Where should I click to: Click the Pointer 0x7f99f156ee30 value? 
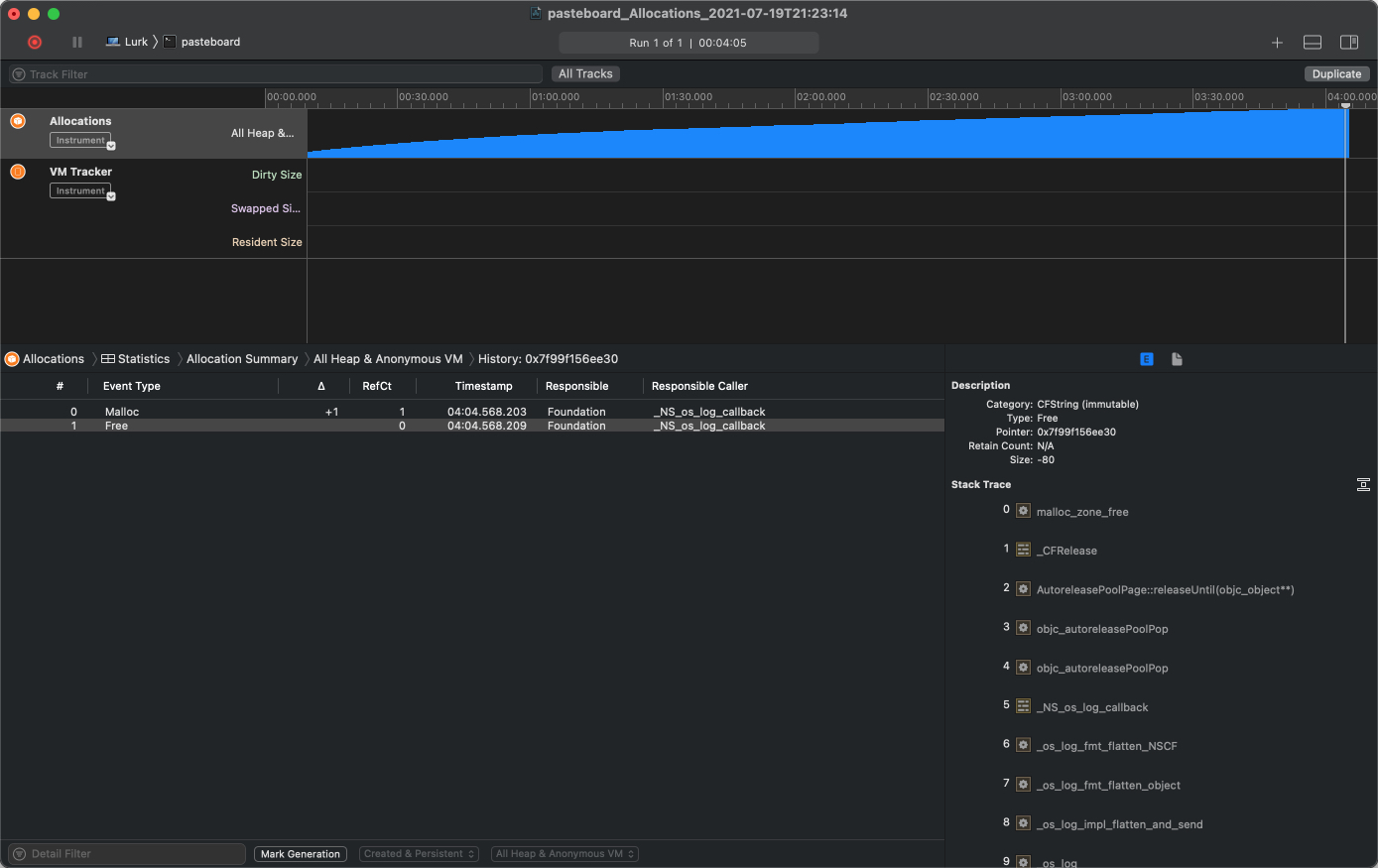(1076, 433)
